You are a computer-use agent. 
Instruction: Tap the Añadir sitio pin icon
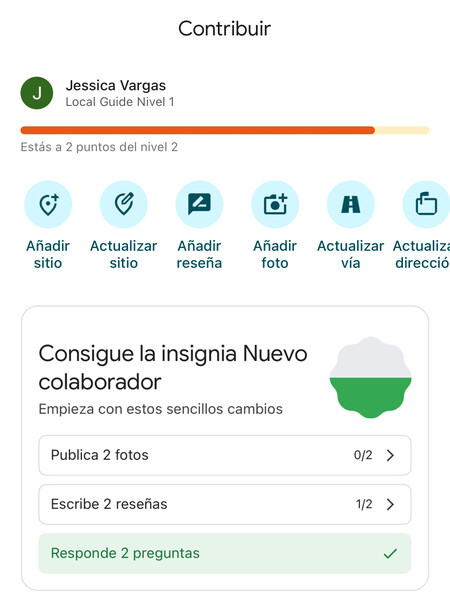48,204
